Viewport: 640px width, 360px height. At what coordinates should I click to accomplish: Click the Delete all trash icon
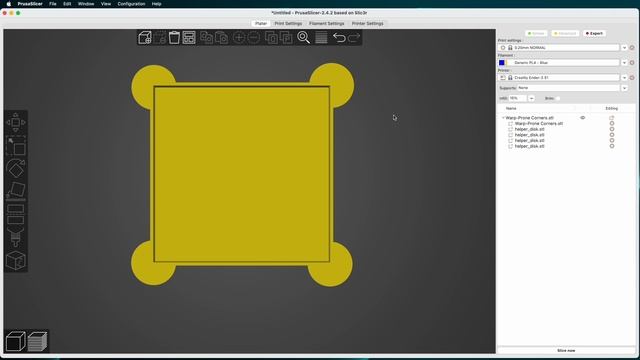(174, 38)
